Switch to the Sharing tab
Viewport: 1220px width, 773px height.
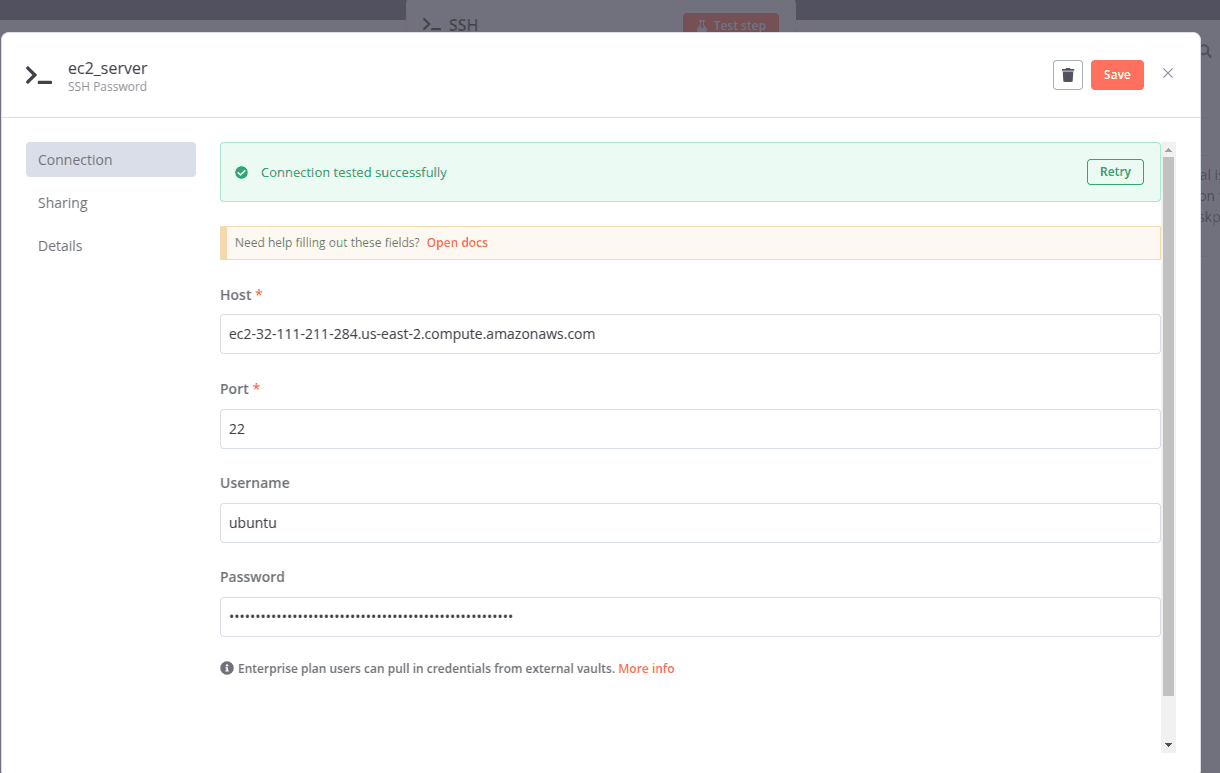[63, 203]
